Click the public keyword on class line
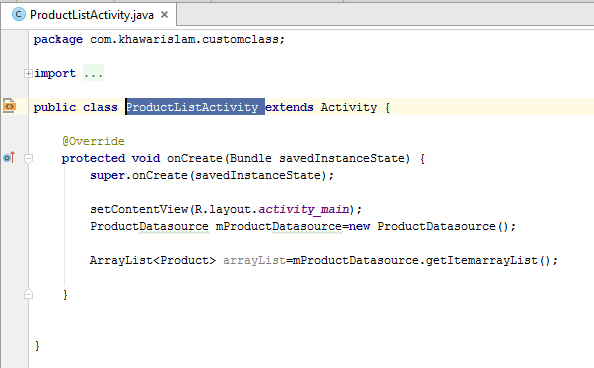Viewport: 594px width, 368px height. coord(55,107)
